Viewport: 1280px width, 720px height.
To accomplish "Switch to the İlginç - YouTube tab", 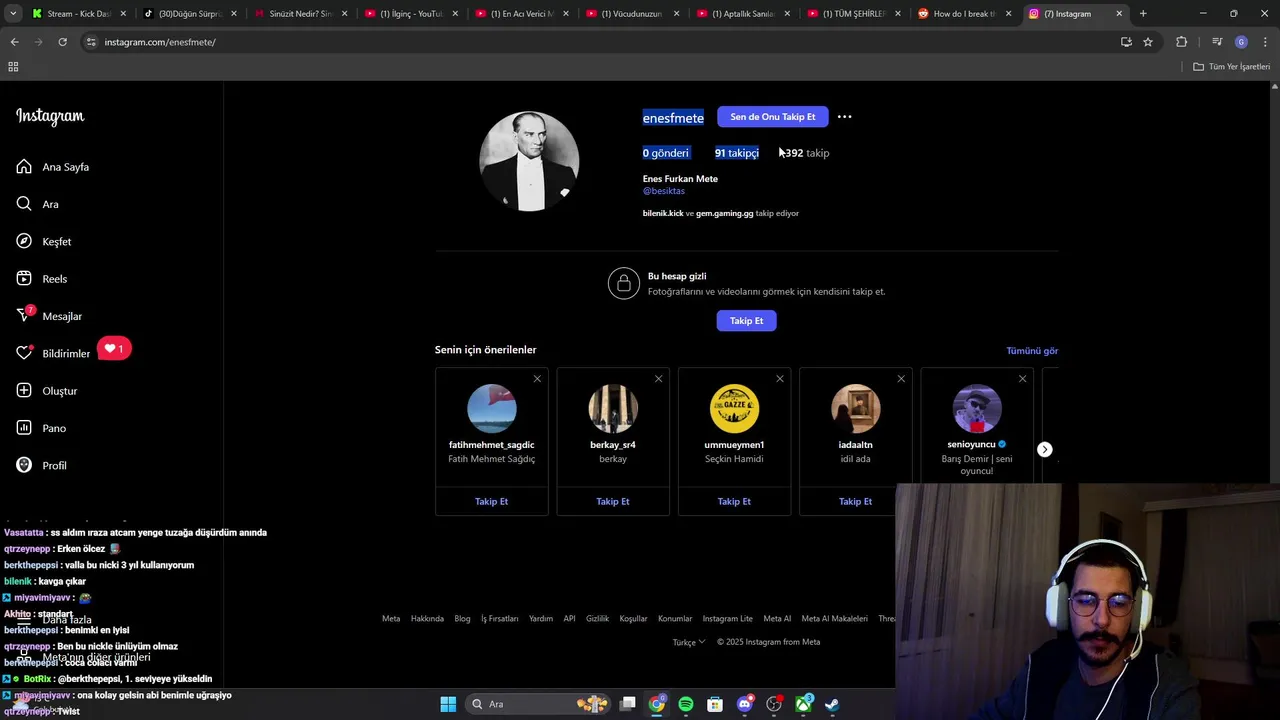I will tap(411, 14).
